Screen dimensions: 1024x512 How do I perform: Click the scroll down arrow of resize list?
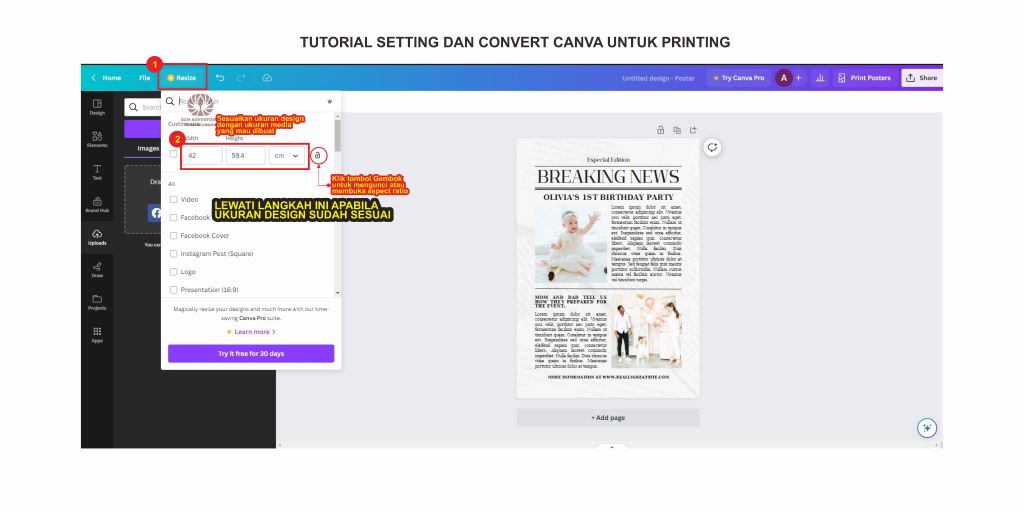[x=338, y=293]
